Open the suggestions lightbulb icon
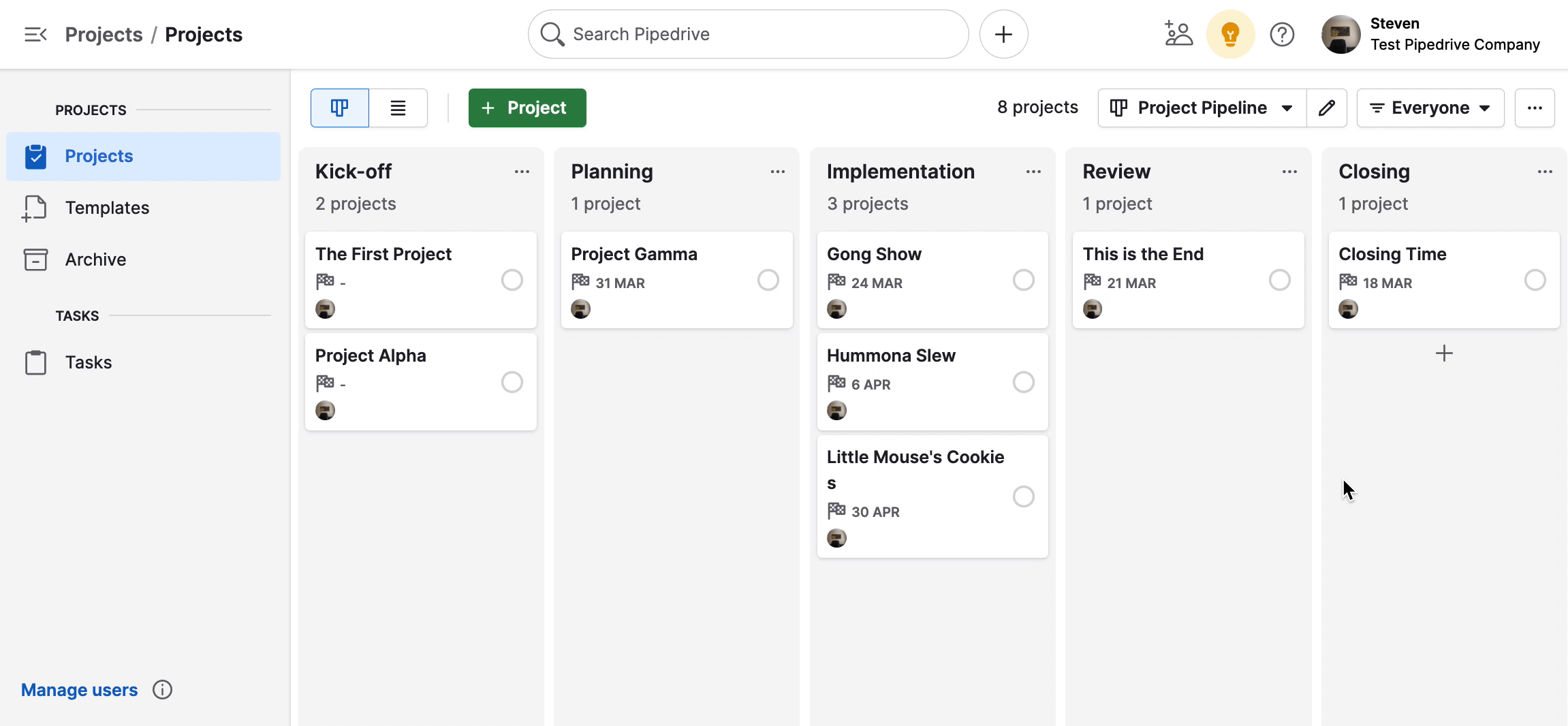Viewport: 1568px width, 726px height. tap(1230, 33)
